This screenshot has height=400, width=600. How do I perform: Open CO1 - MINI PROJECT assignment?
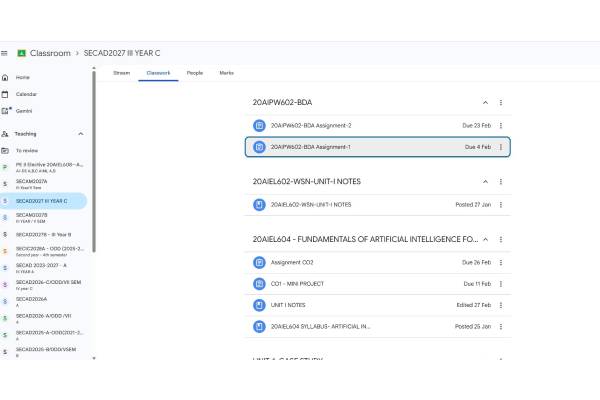click(297, 283)
